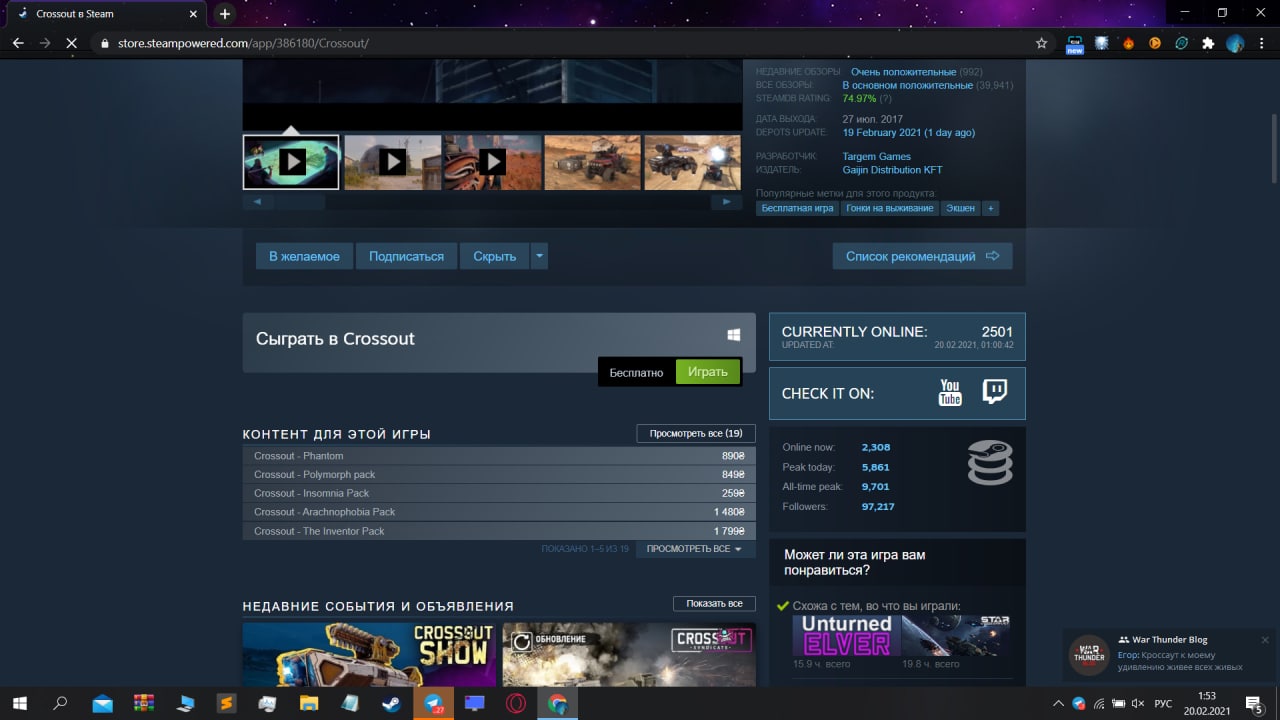This screenshot has height=720, width=1280.
Task: Click Просмотреть все (19) button
Action: tap(696, 433)
